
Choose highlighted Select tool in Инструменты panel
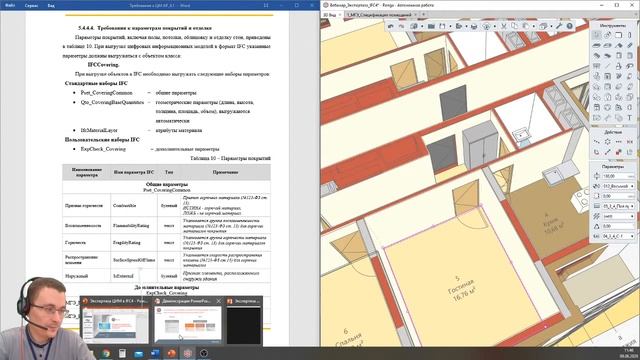[x=597, y=35]
